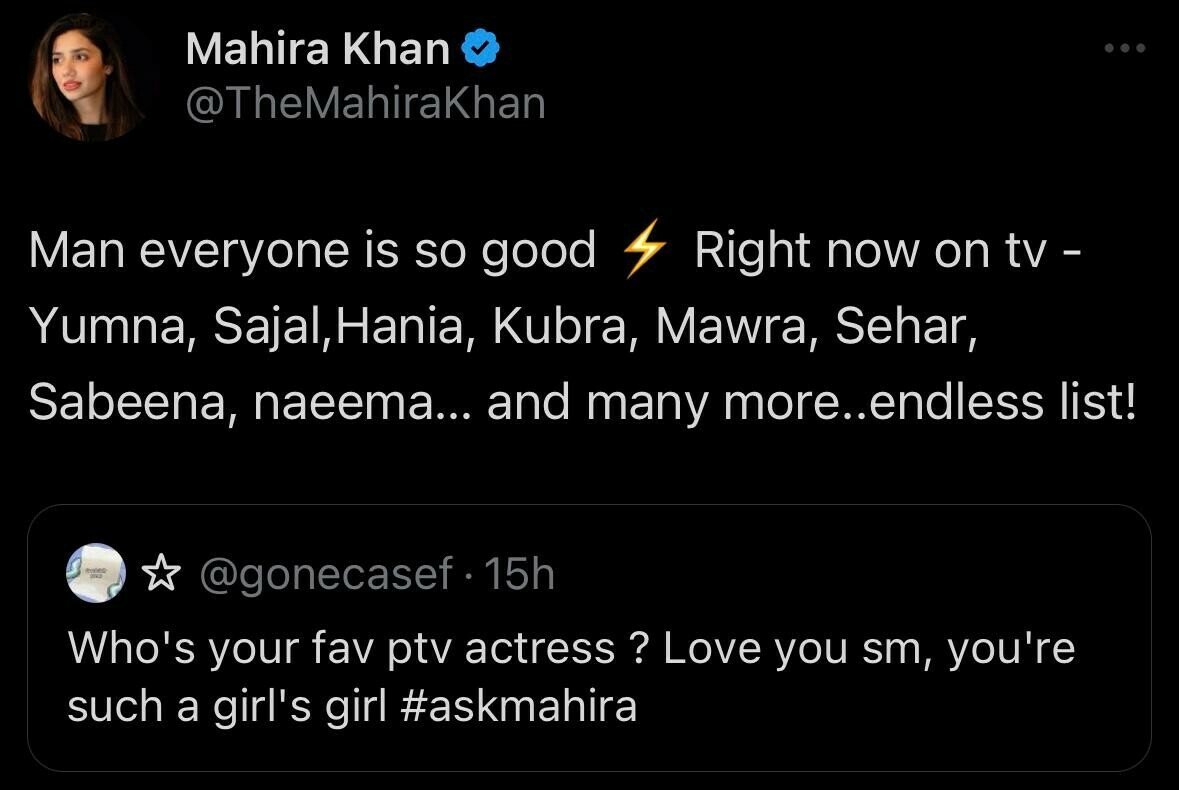Image resolution: width=1179 pixels, height=790 pixels.
Task: Open the Mahira Khan display name
Action: pyautogui.click(x=317, y=49)
